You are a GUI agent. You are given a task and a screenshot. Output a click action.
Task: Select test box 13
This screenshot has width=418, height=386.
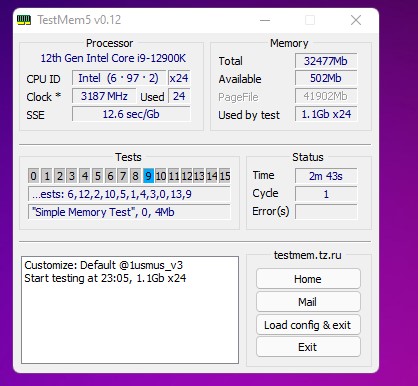(x=199, y=176)
